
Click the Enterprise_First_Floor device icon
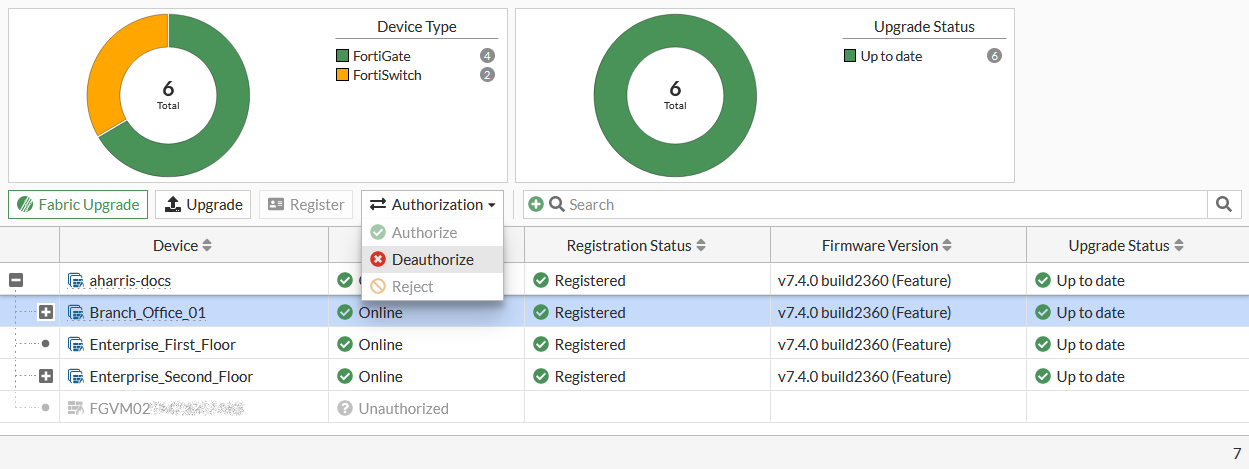tap(75, 344)
